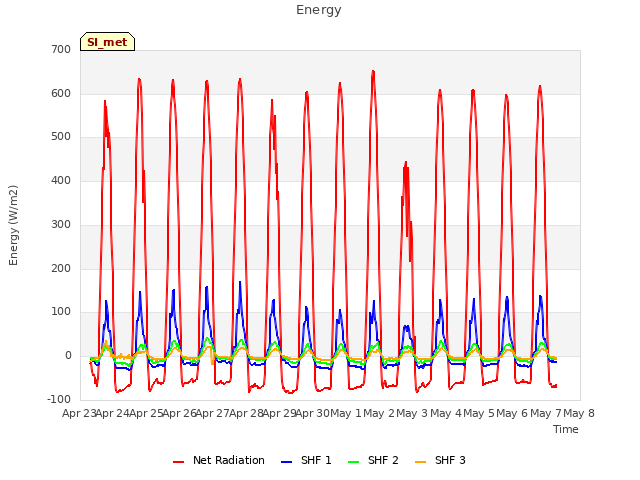Click the 600 y-axis tick label
The width and height of the screenshot is (640, 480).
(x=61, y=93)
